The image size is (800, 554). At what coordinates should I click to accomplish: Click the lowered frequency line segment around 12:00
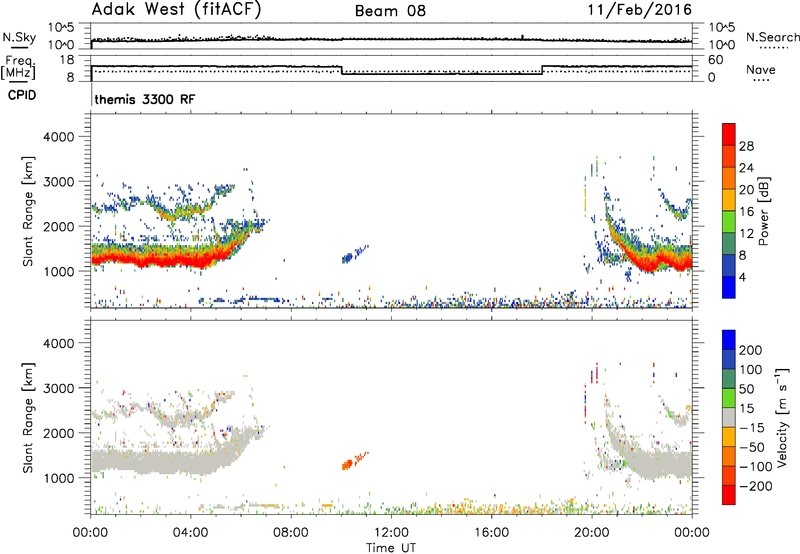(x=441, y=74)
